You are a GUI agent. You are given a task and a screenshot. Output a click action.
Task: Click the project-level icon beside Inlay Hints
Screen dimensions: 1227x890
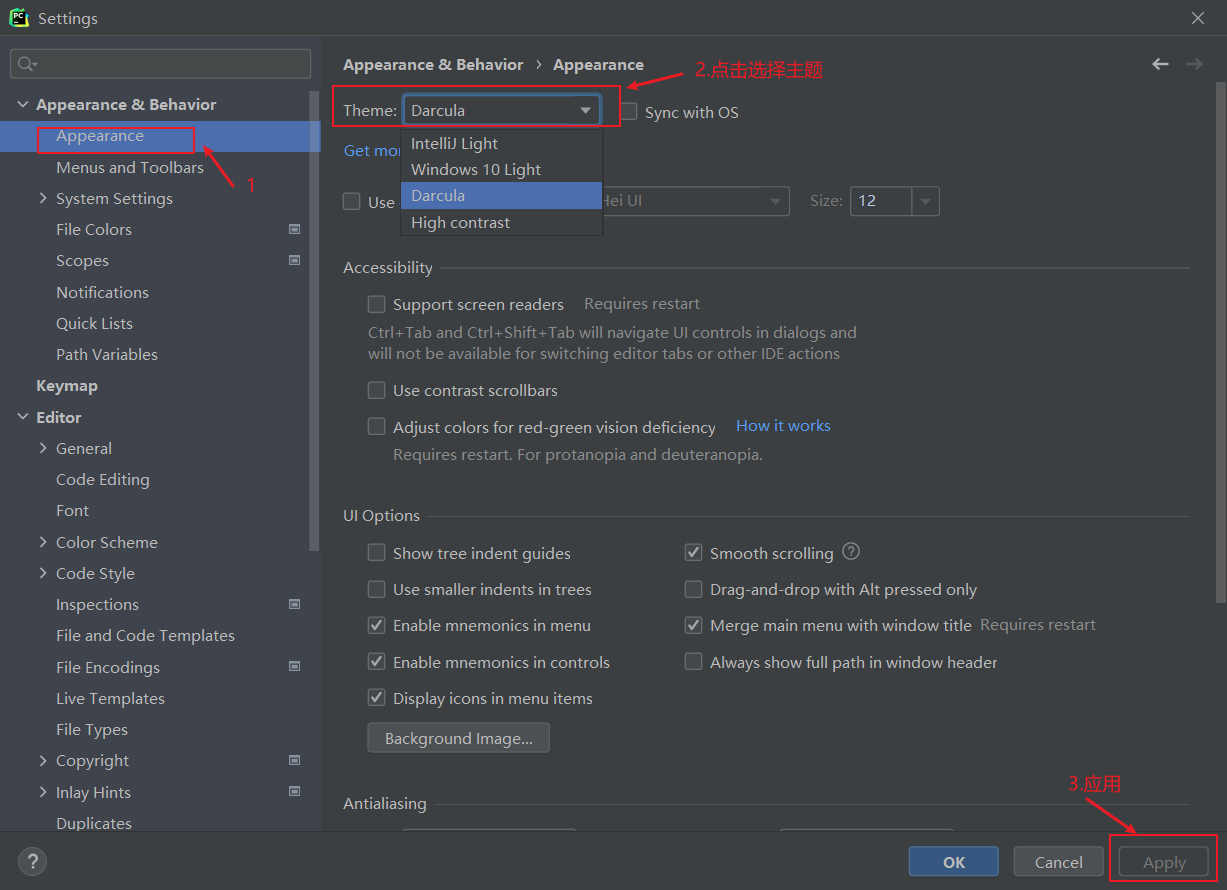coord(294,792)
